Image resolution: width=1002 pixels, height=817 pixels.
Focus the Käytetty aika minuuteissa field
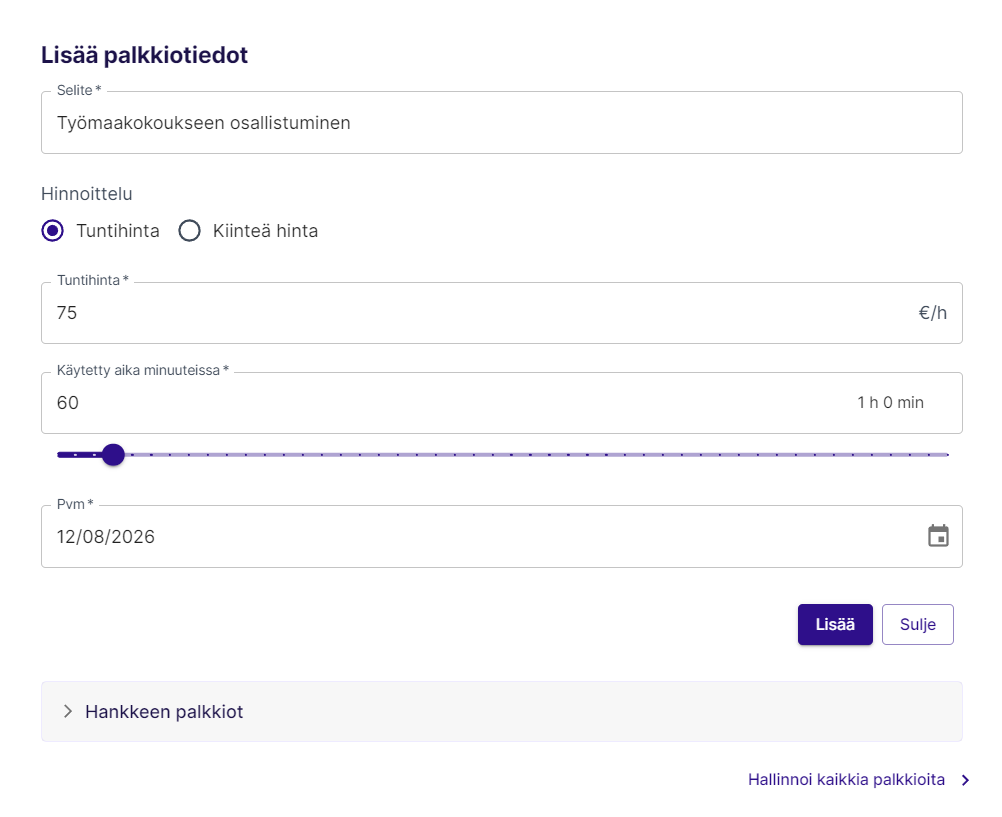coord(440,403)
